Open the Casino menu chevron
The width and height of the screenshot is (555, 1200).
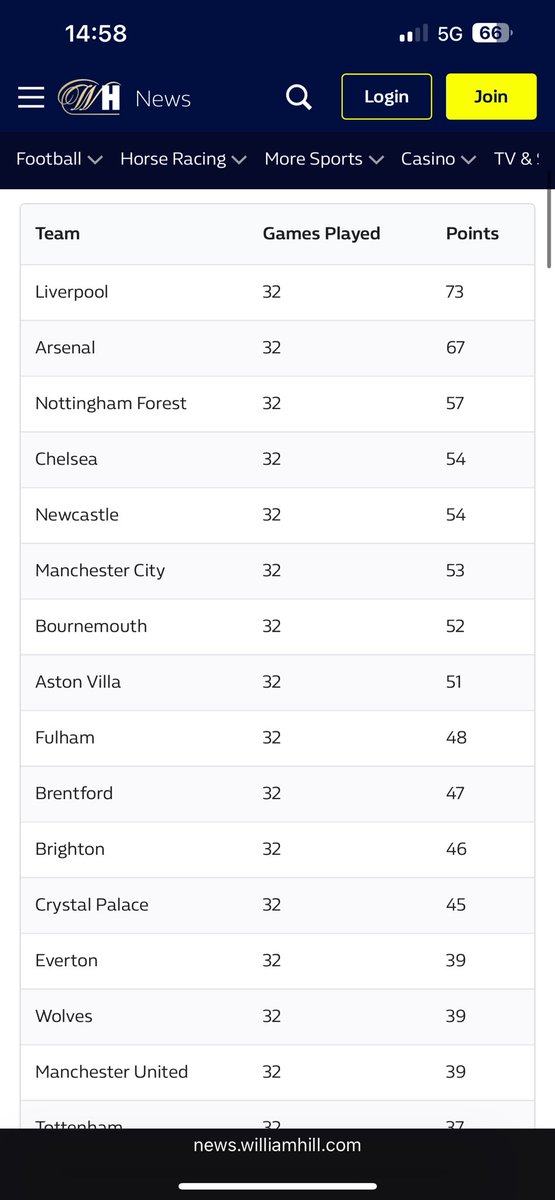(x=468, y=159)
